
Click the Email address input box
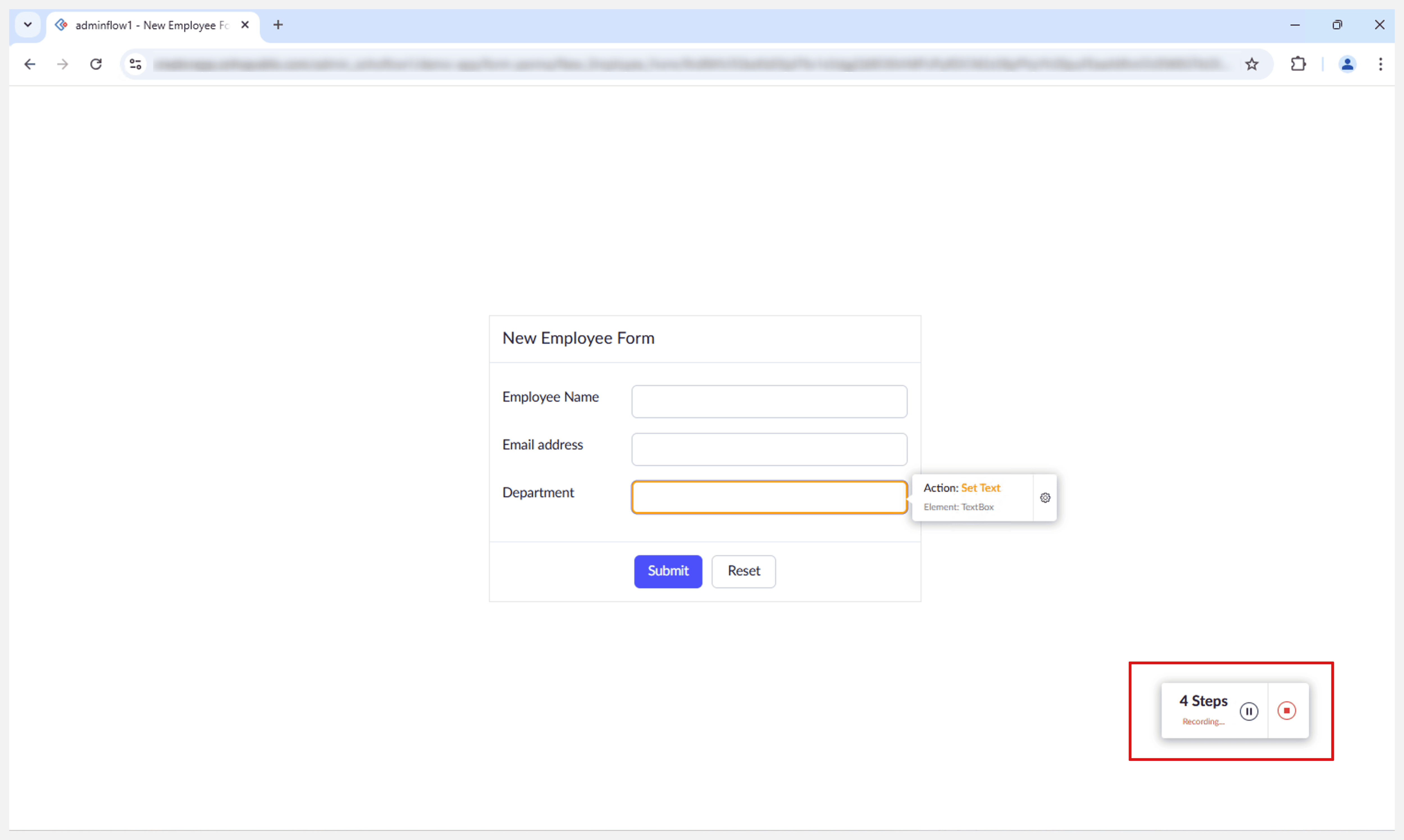pos(769,449)
